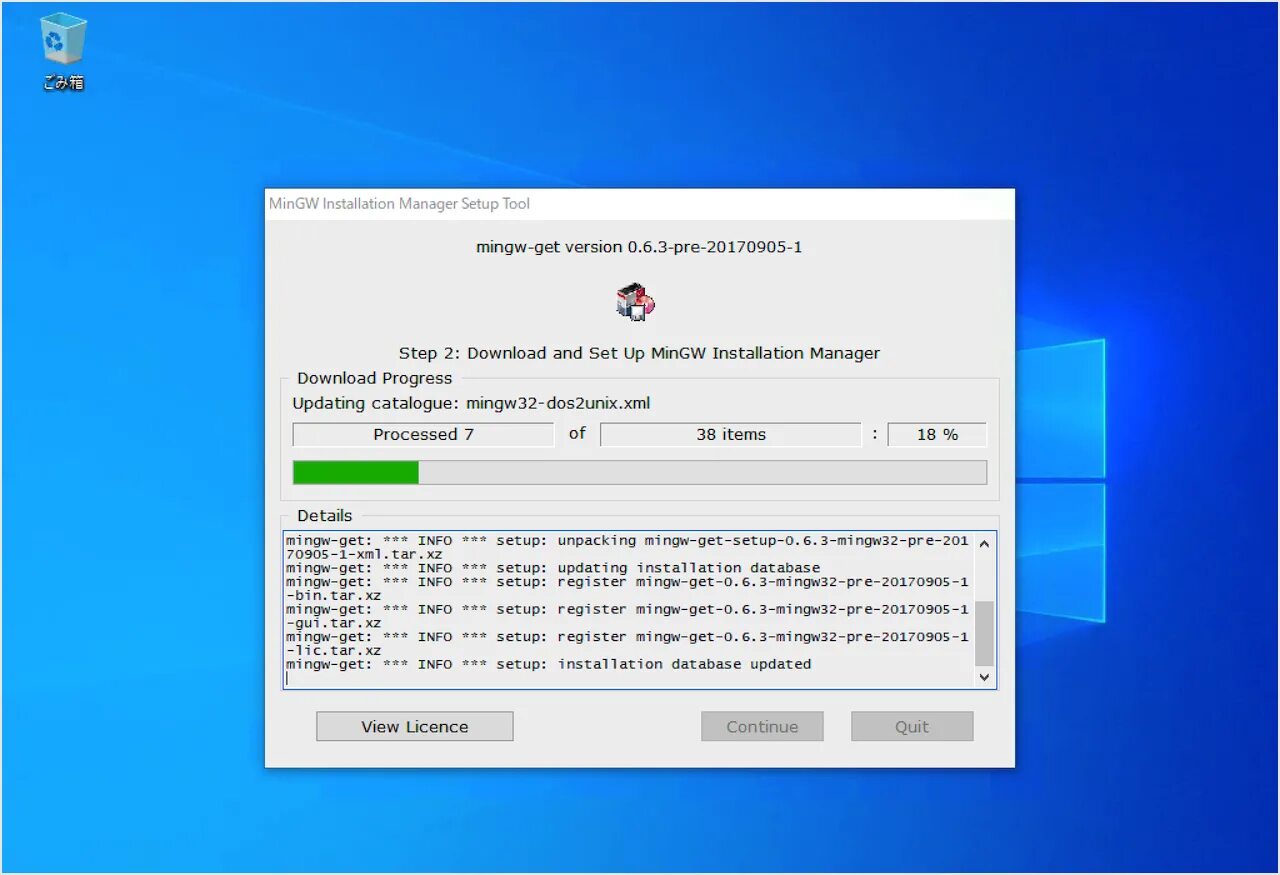
Task: Click the log line ending '-bin.tar.xz'
Action: (x=627, y=589)
